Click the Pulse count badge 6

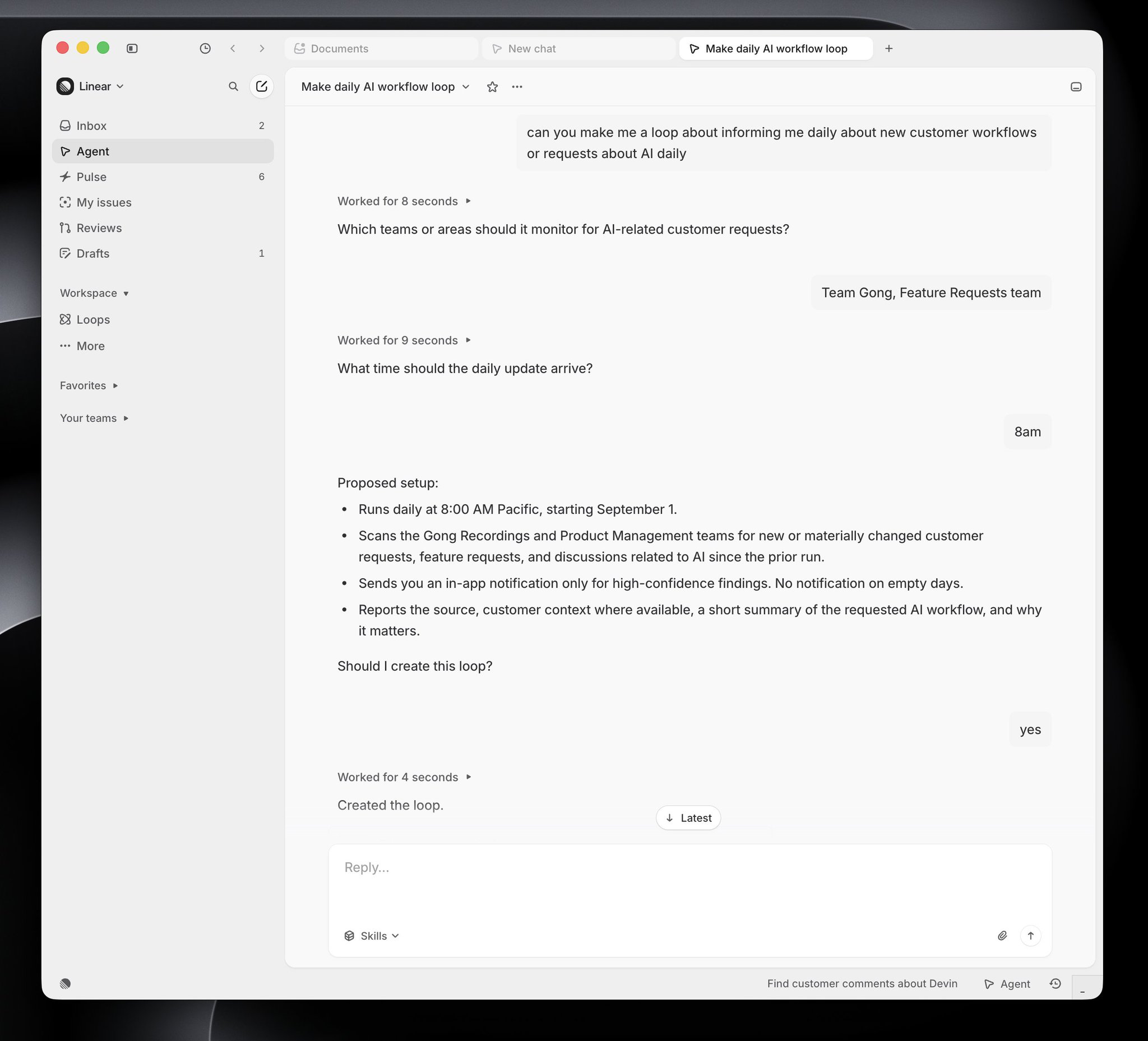262,177
